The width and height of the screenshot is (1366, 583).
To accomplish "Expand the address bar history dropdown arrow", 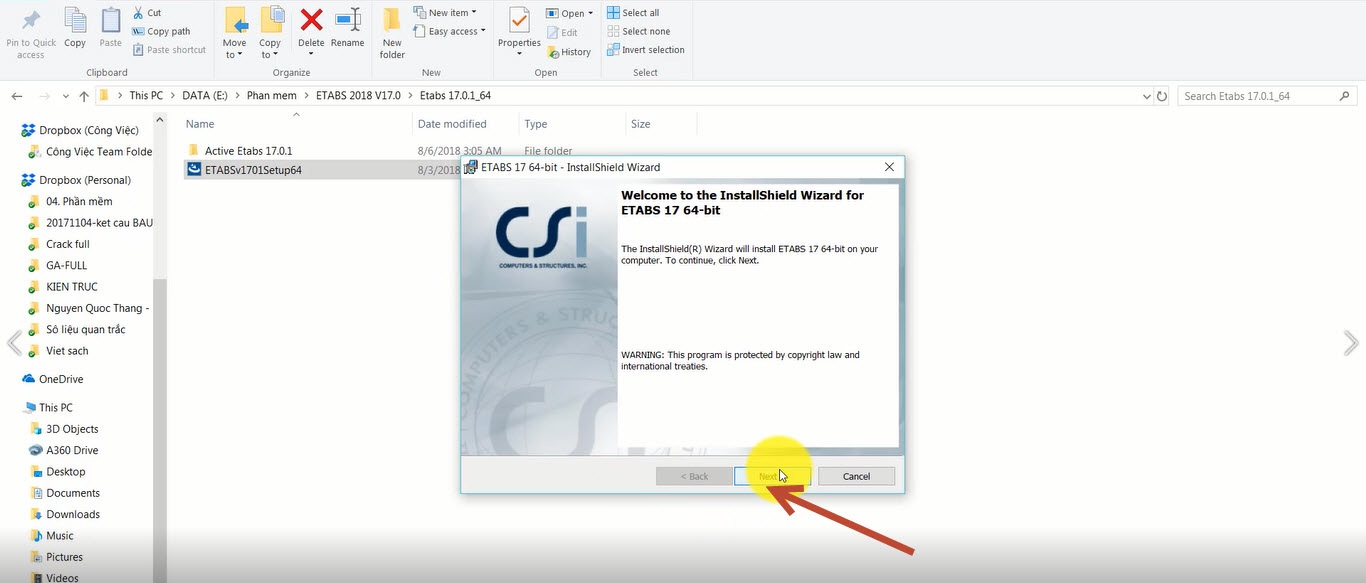I will pyautogui.click(x=1146, y=96).
